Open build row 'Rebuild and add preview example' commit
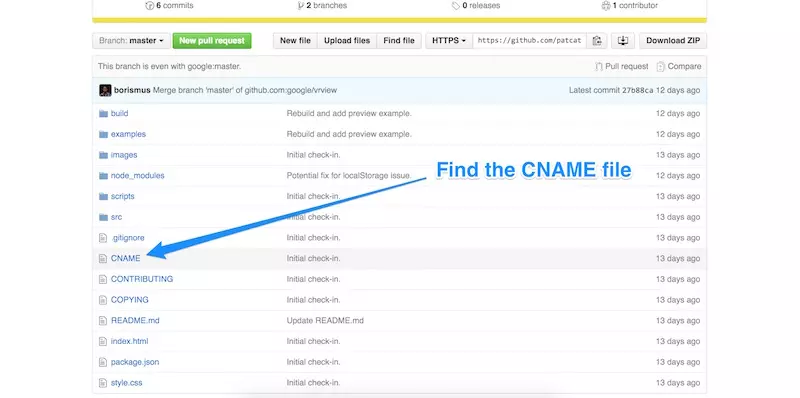The height and width of the screenshot is (398, 800). tap(349, 113)
